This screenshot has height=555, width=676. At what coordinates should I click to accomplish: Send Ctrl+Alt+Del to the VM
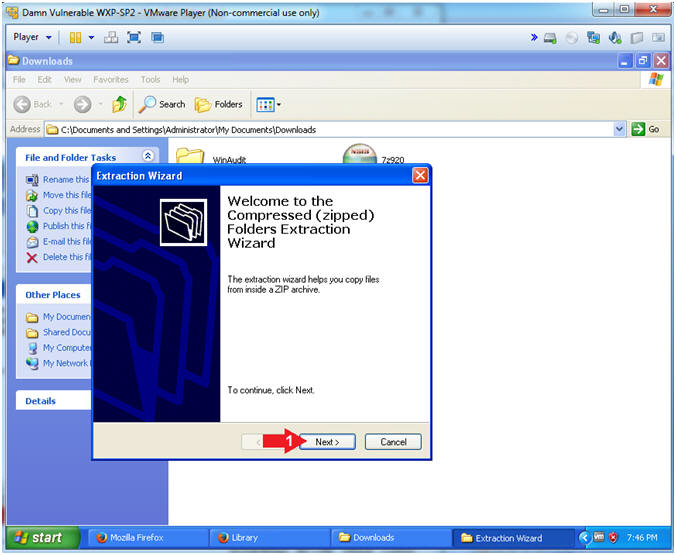[111, 38]
